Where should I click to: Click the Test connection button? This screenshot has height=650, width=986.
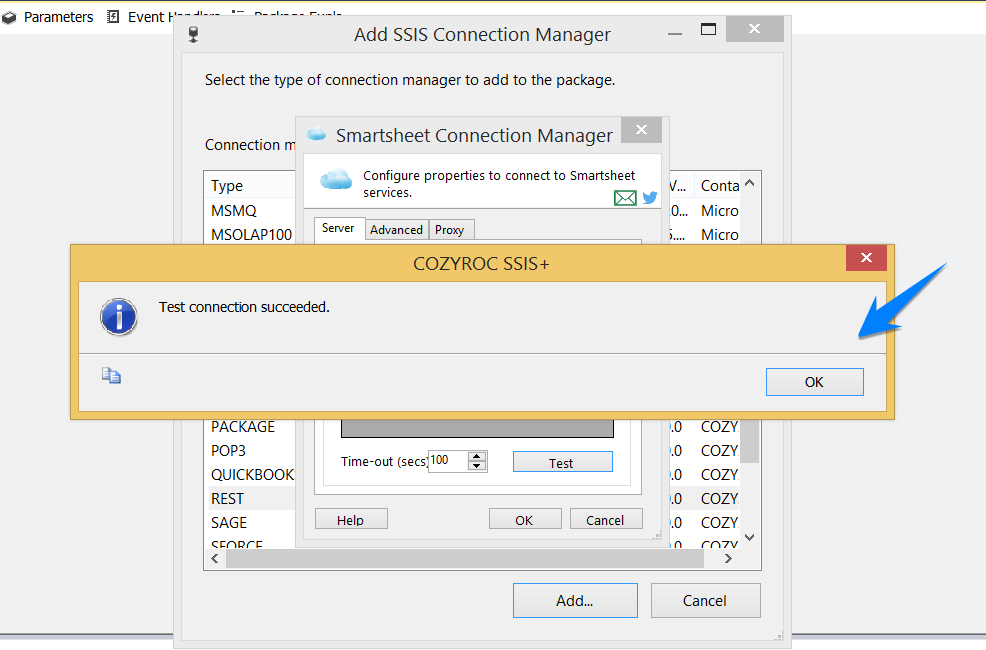tap(562, 463)
